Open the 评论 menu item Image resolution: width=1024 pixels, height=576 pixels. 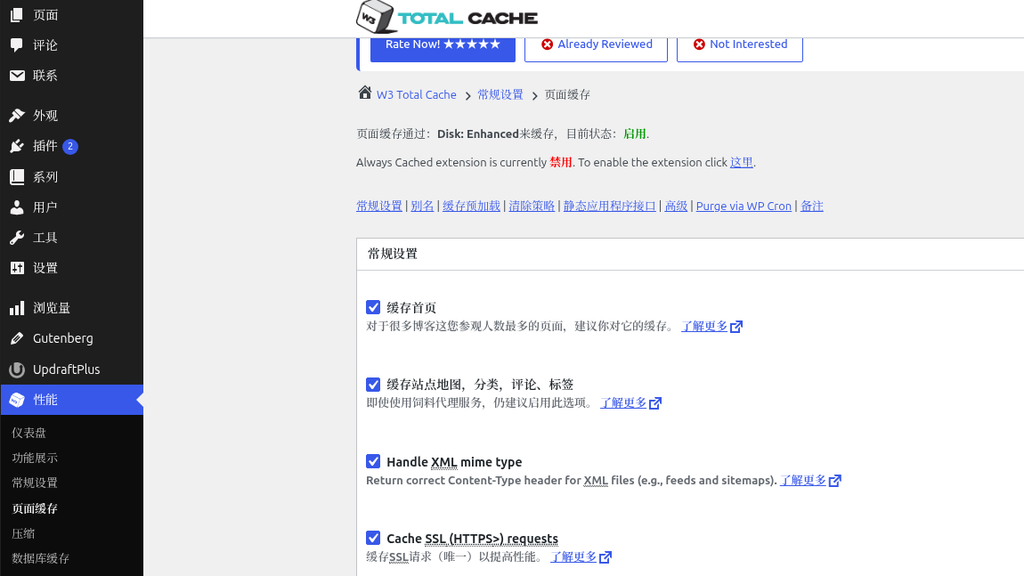pyautogui.click(x=71, y=45)
